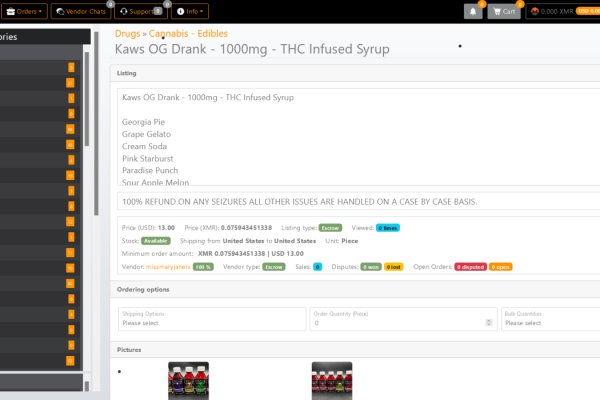Click the 'Pink Starburst' flavor line

tap(148, 158)
